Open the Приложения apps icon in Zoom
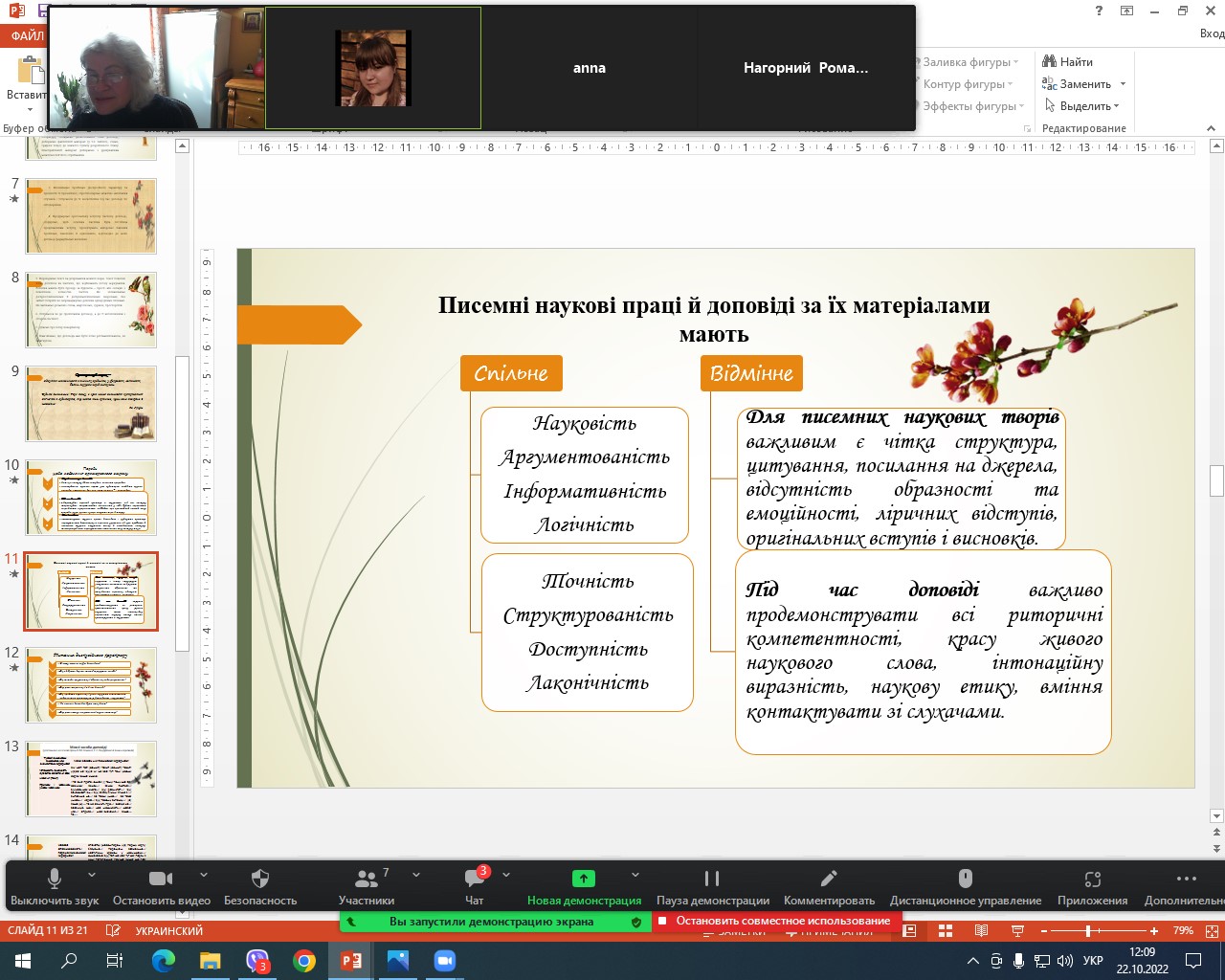The height and width of the screenshot is (980, 1225). tap(1092, 879)
